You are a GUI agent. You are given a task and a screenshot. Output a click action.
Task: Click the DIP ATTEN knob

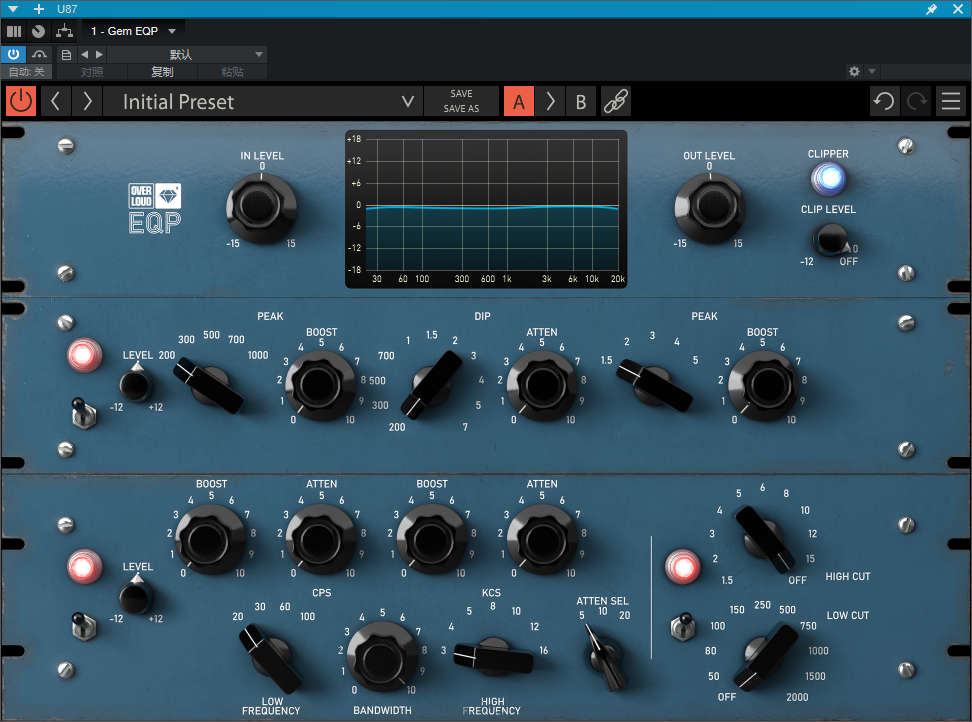542,385
